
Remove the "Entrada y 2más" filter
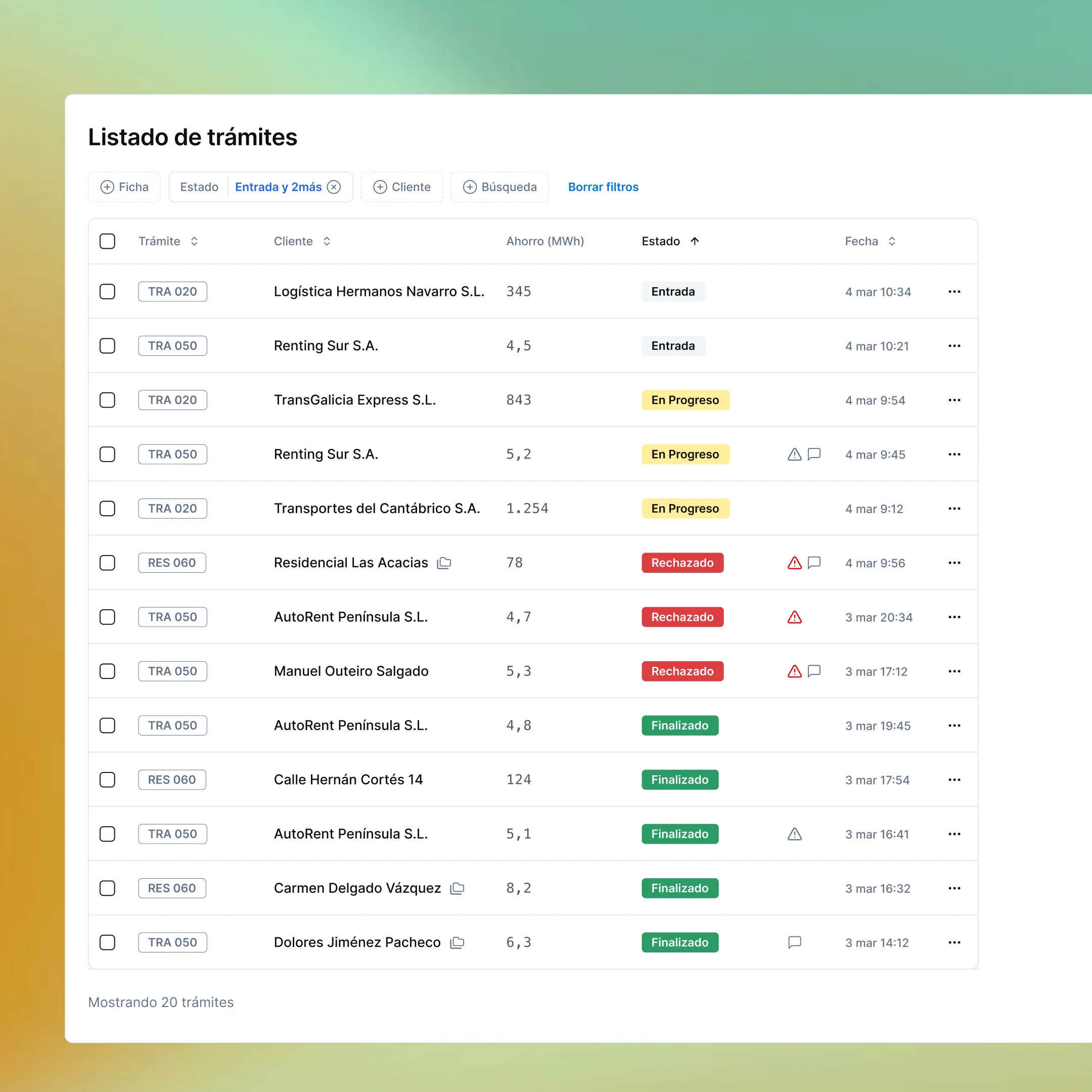334,187
